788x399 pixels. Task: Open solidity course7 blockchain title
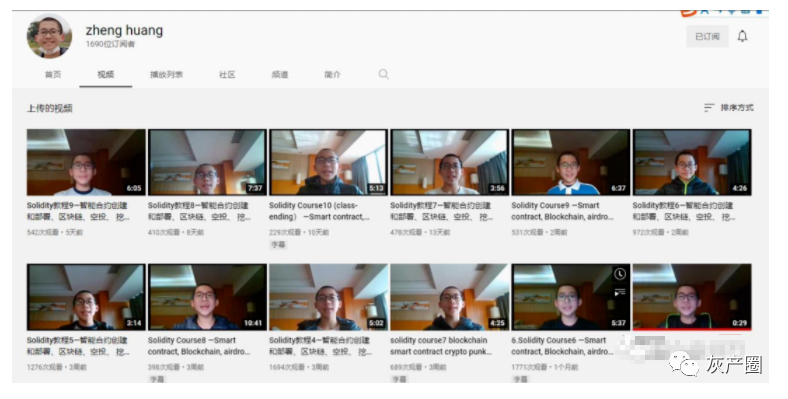(x=441, y=346)
